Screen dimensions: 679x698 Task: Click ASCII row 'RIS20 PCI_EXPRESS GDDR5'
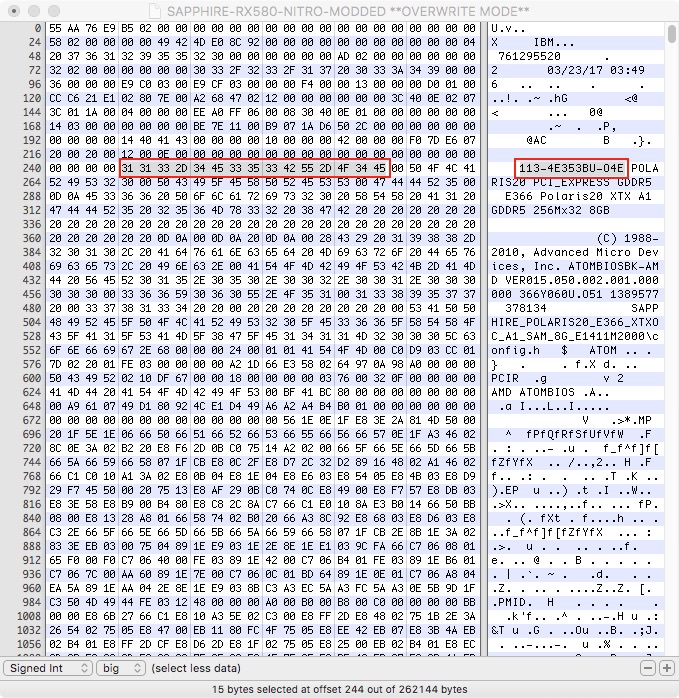(x=571, y=183)
